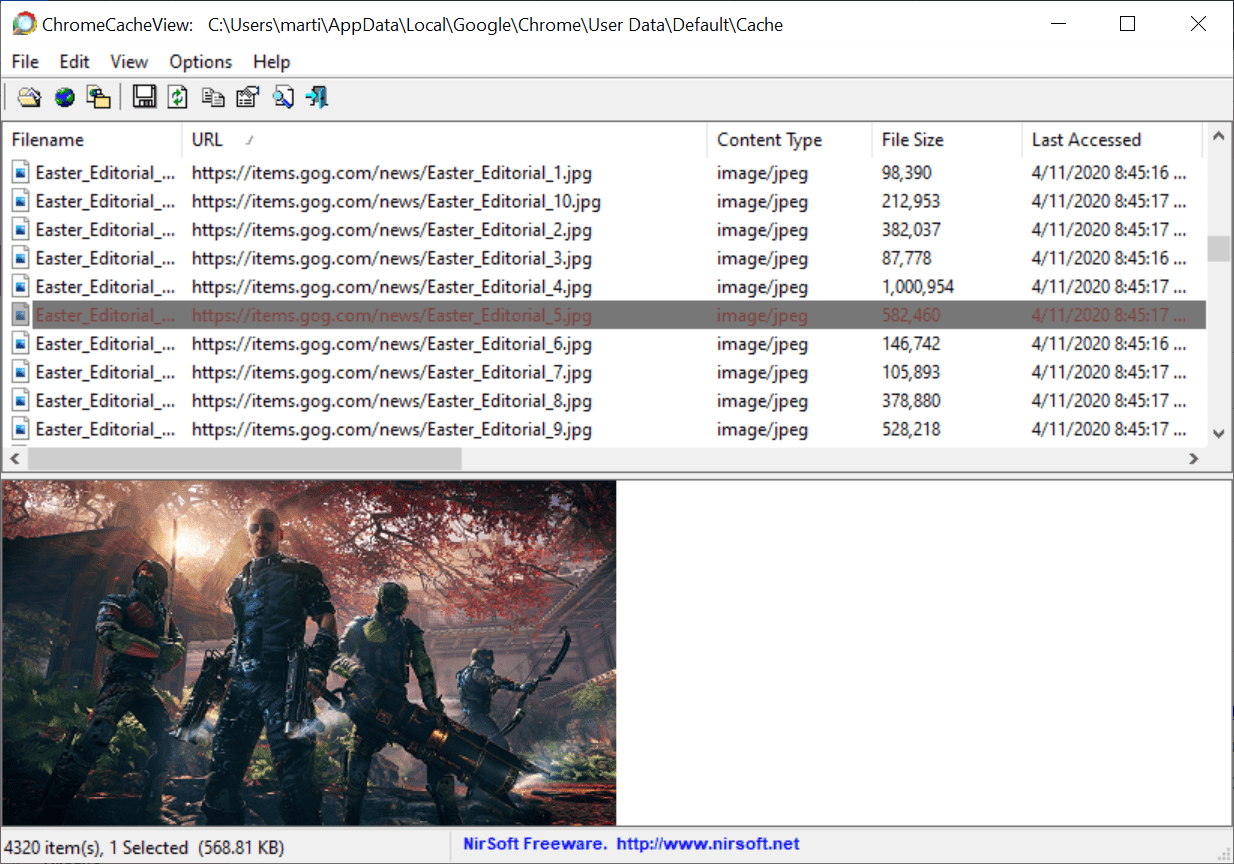The width and height of the screenshot is (1234, 864).
Task: Click the floppy disk save icon
Action: point(144,97)
